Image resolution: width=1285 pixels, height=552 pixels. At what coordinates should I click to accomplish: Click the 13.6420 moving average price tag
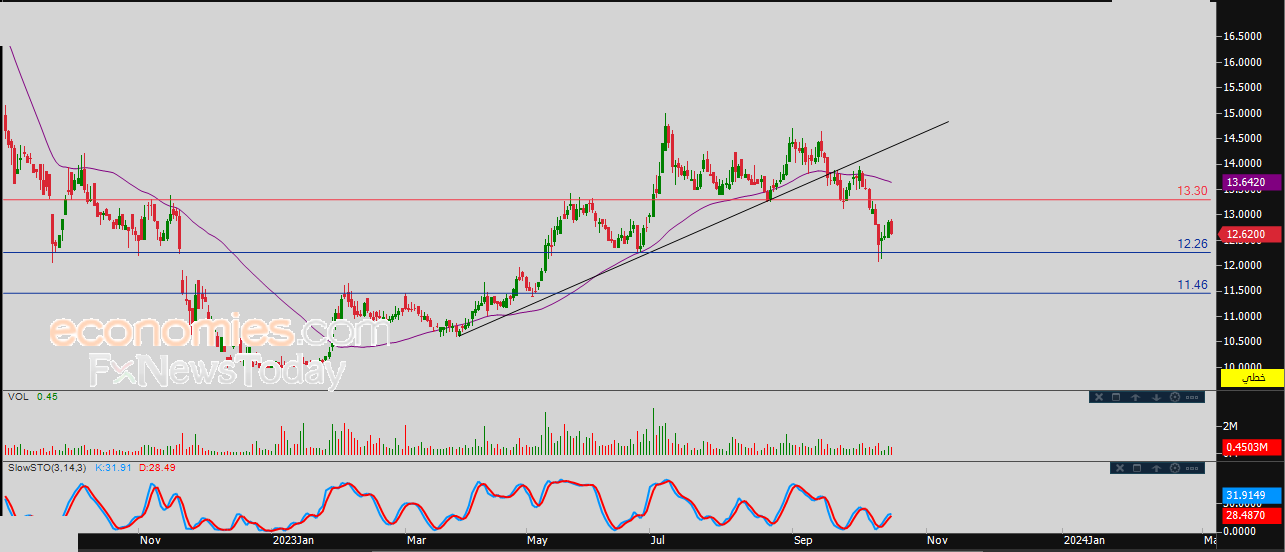pos(1252,182)
